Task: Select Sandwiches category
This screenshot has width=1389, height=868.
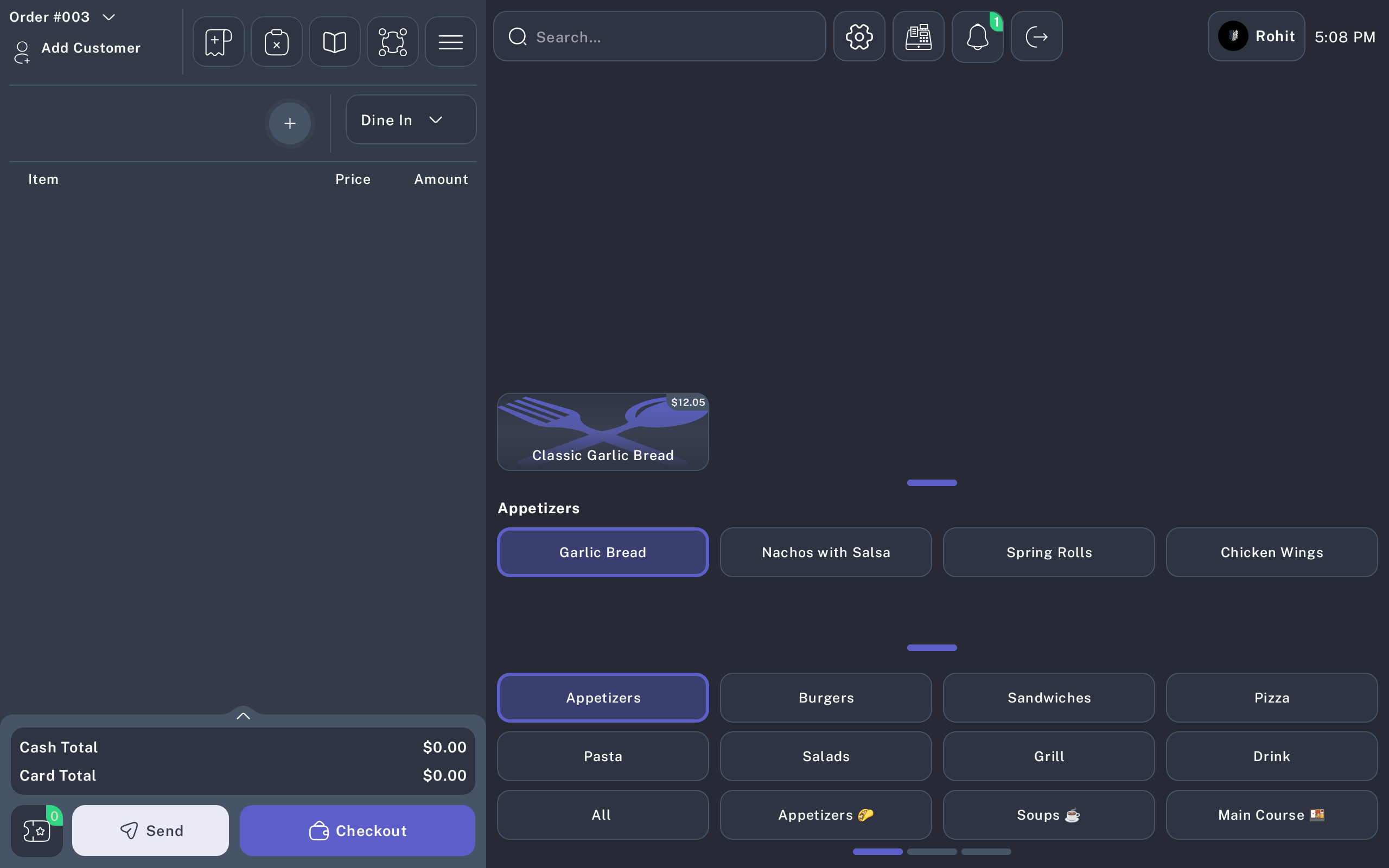Action: coord(1049,698)
